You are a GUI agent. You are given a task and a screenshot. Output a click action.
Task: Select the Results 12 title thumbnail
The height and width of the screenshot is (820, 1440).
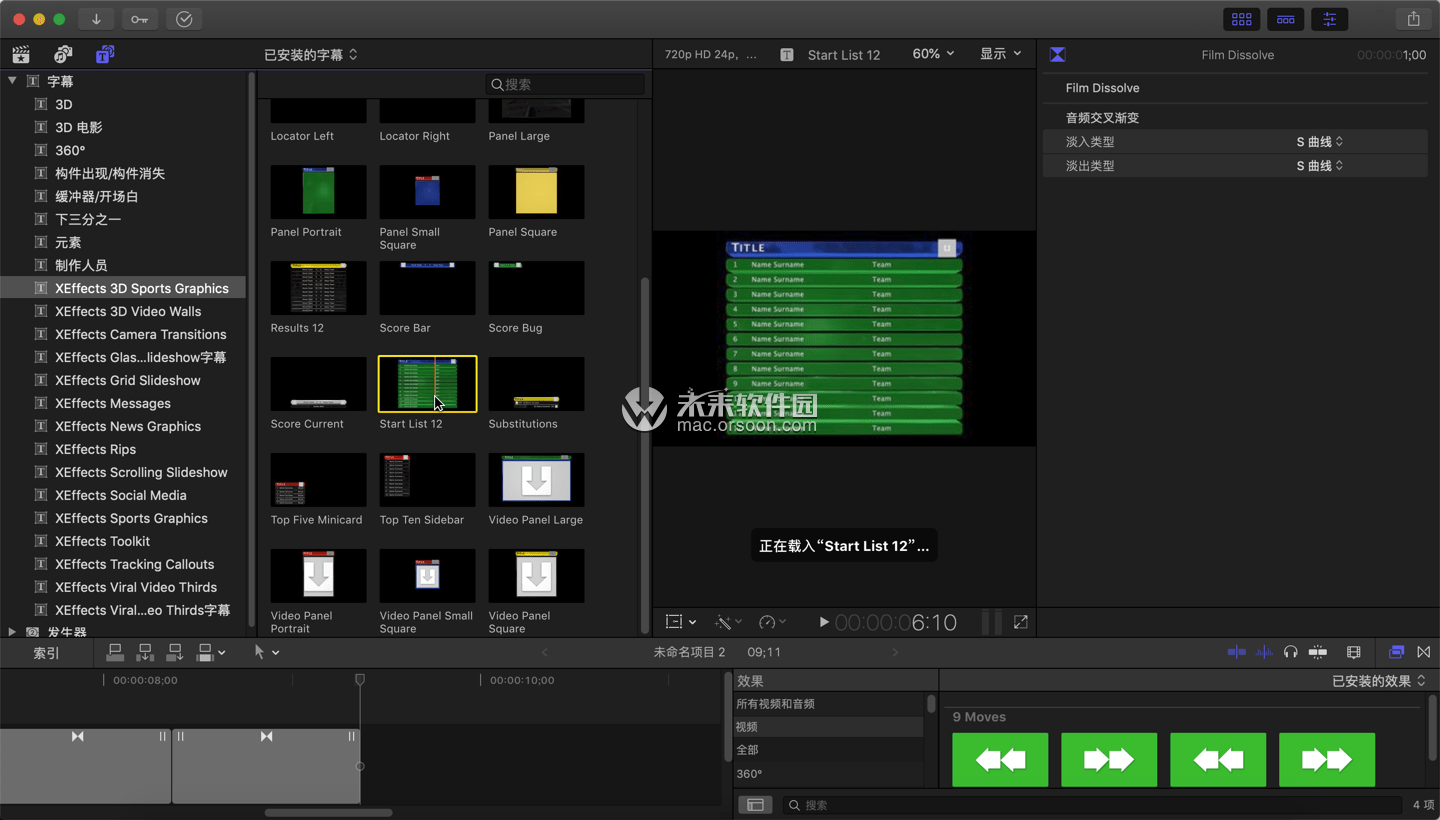pyautogui.click(x=318, y=288)
